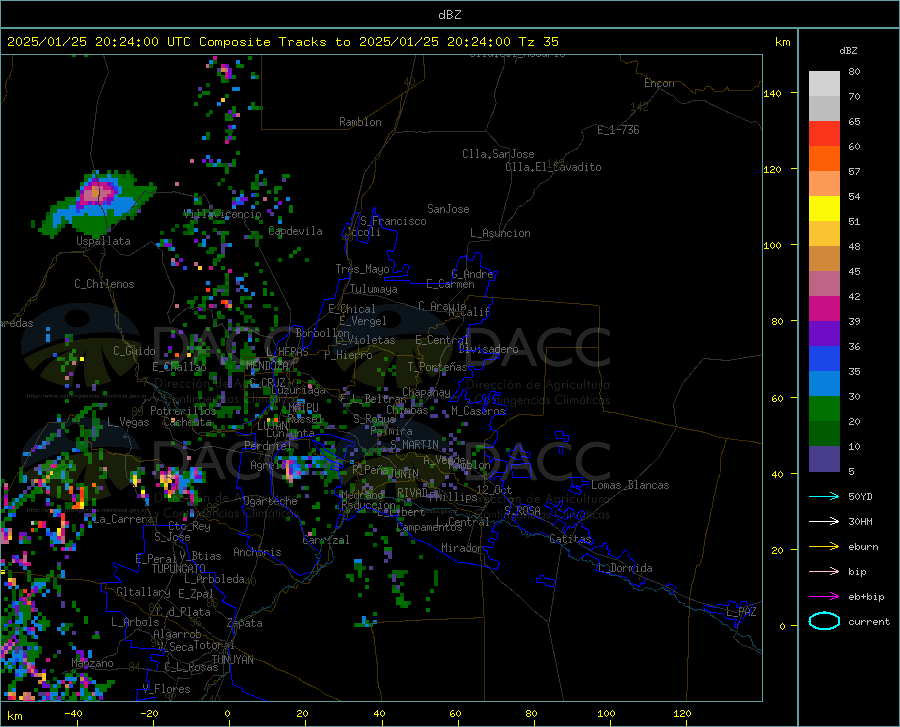Click the C_Guido map label
Image resolution: width=900 pixels, height=727 pixels.
[x=134, y=351]
